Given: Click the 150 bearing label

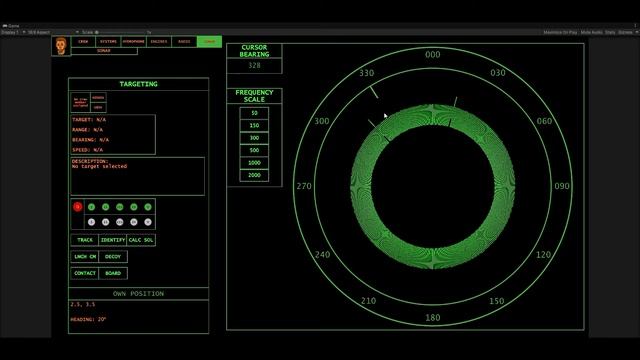Looking at the screenshot, I should [x=497, y=301].
